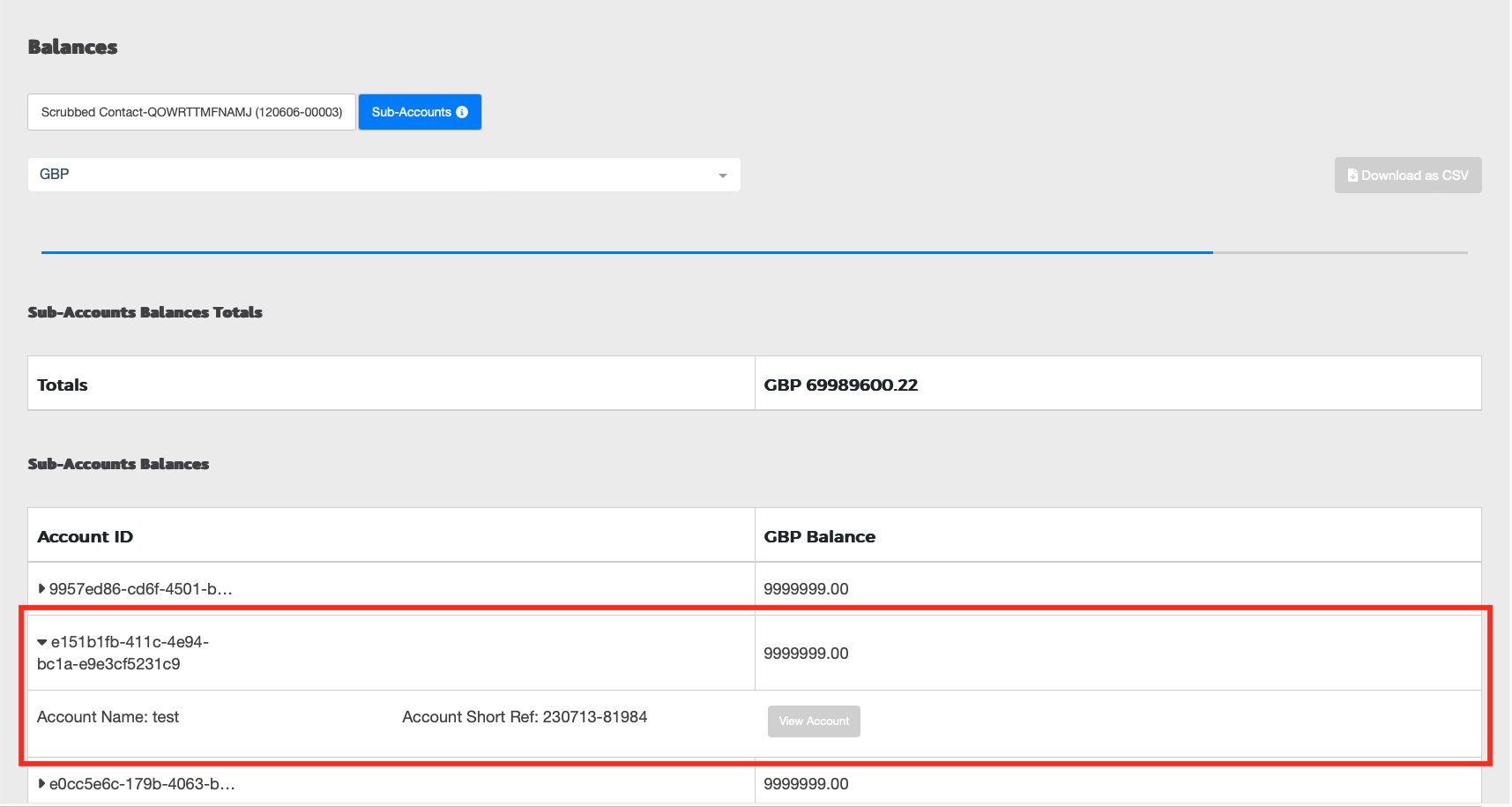Collapse account e151b1fb-411c-4e94 row arrow

tap(42, 642)
